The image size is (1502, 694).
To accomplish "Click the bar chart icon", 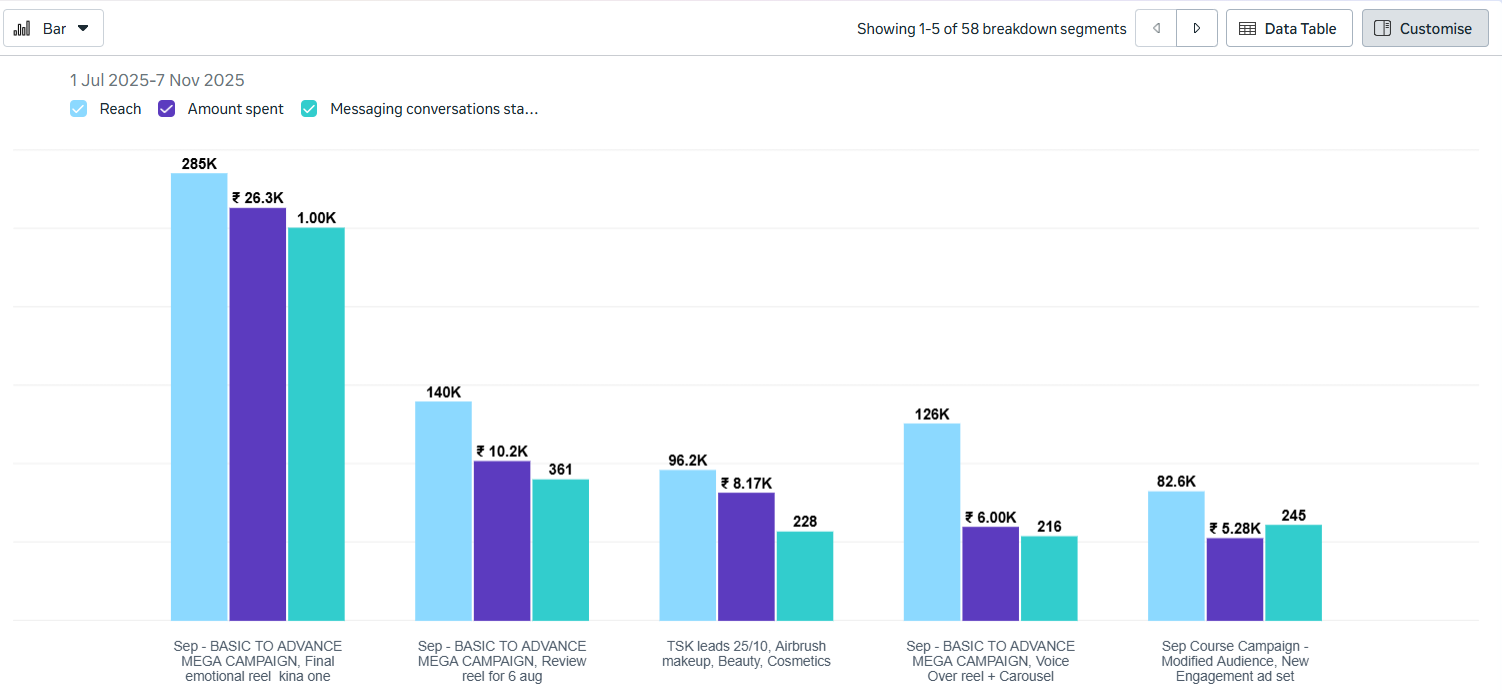I will (x=22, y=28).
